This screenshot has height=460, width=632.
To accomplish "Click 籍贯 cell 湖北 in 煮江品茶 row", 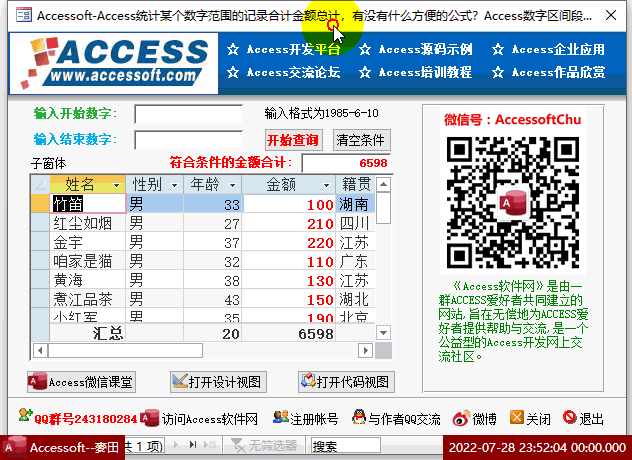I will coord(356,299).
